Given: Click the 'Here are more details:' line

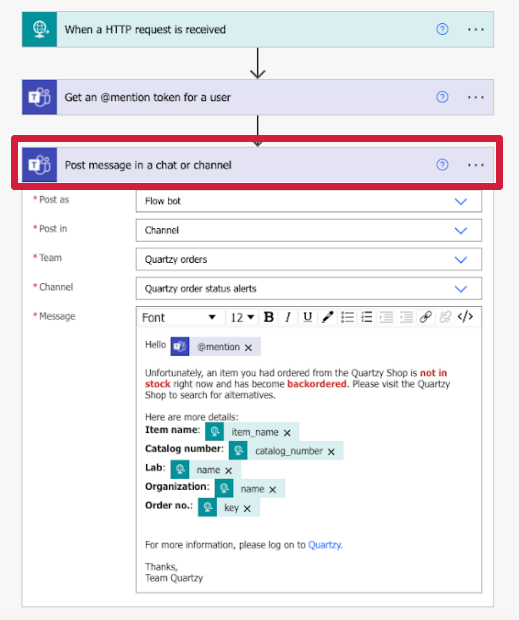Looking at the screenshot, I should [192, 417].
